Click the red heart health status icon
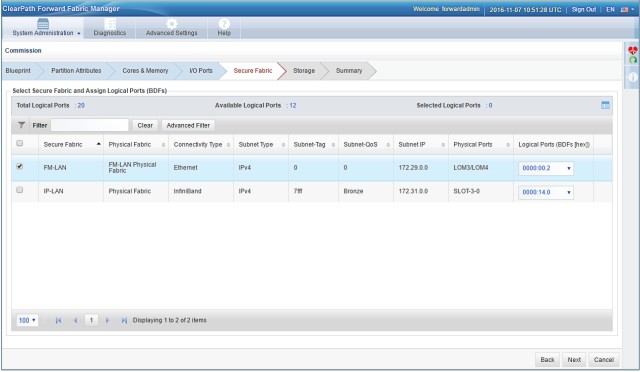Screen dimensions: 640x372 pyautogui.click(x=633, y=51)
